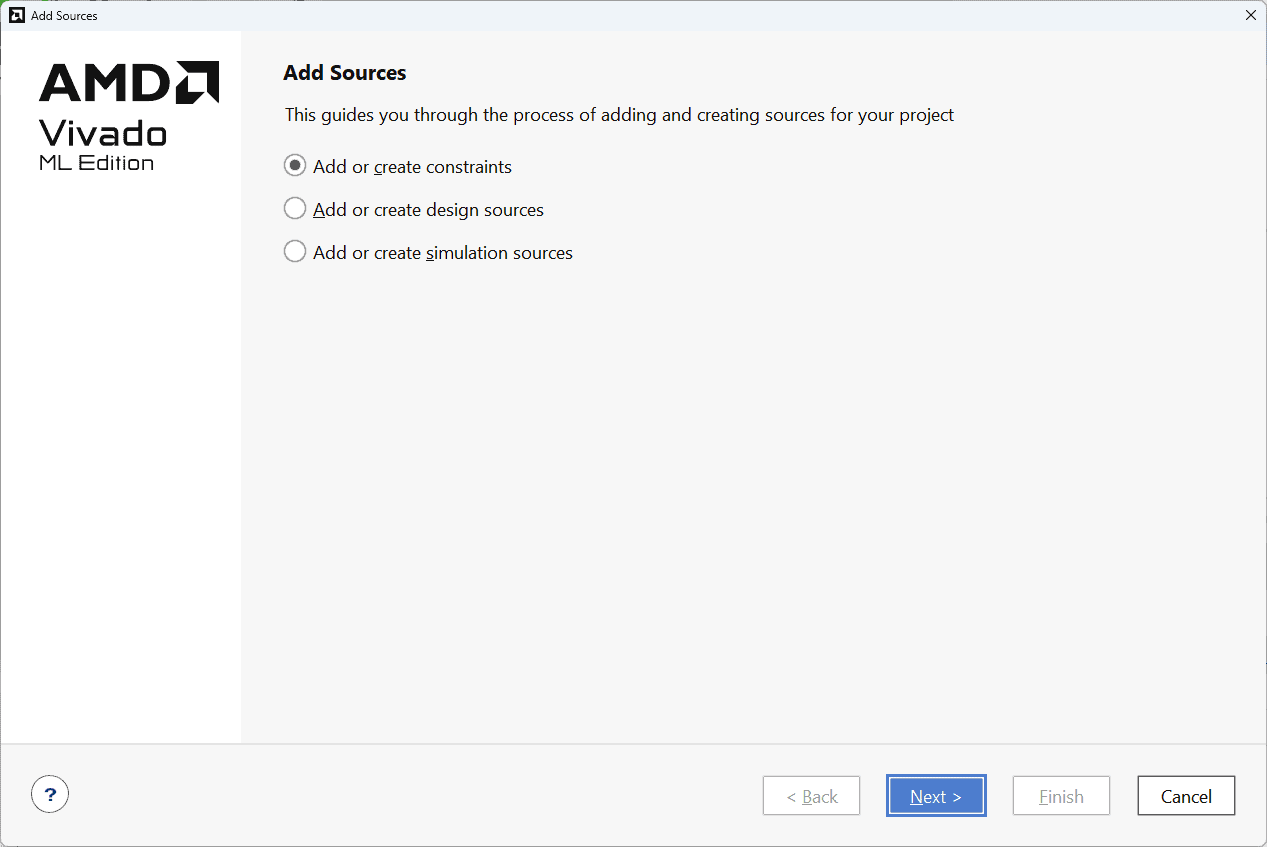Image resolution: width=1267 pixels, height=847 pixels.
Task: Select the 'Add or create simulation sources' radio button
Action: tap(295, 252)
